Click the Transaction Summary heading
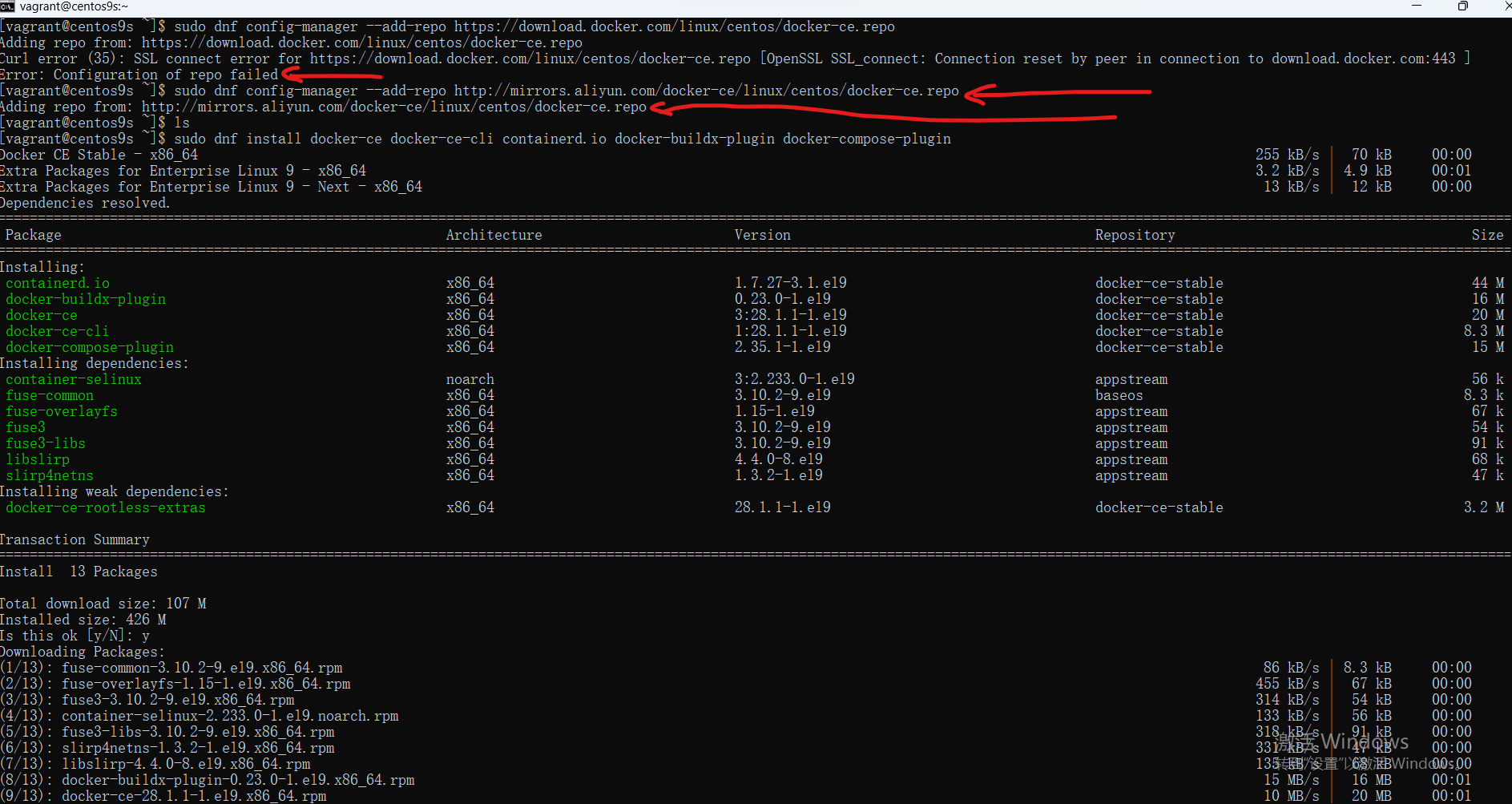The image size is (1512, 804). point(75,539)
